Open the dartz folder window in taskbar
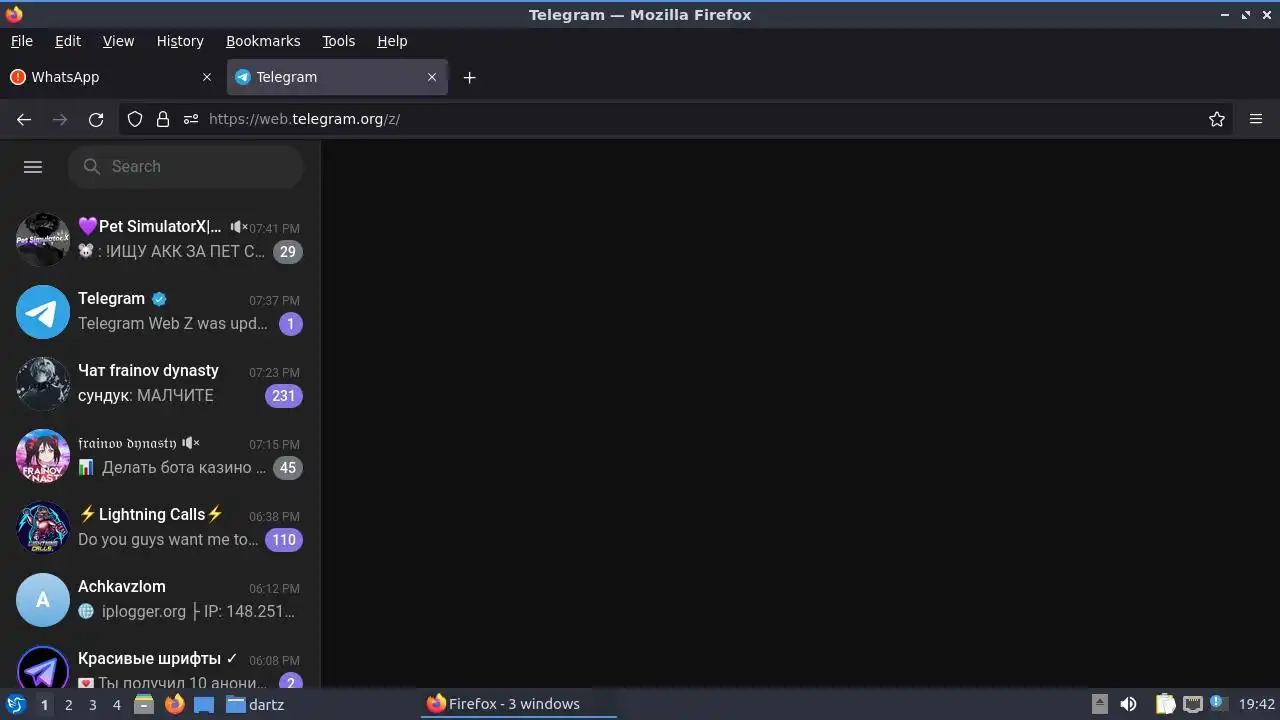 (255, 704)
